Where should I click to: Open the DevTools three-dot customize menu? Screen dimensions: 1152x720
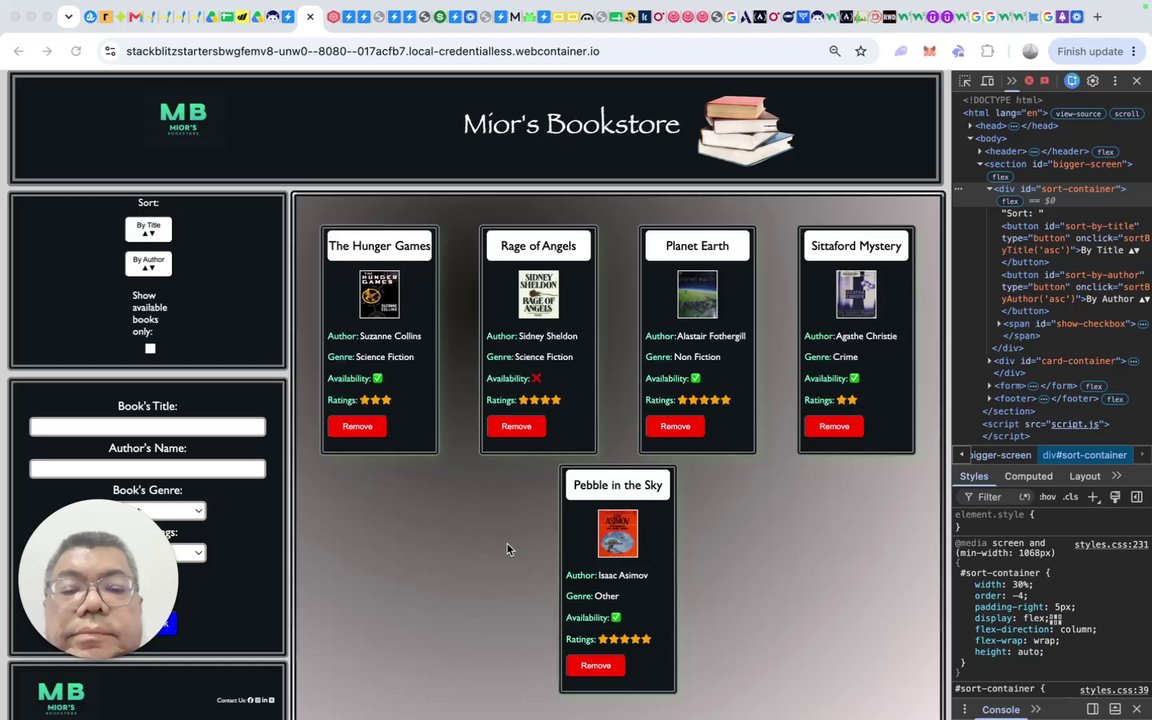[x=1115, y=81]
